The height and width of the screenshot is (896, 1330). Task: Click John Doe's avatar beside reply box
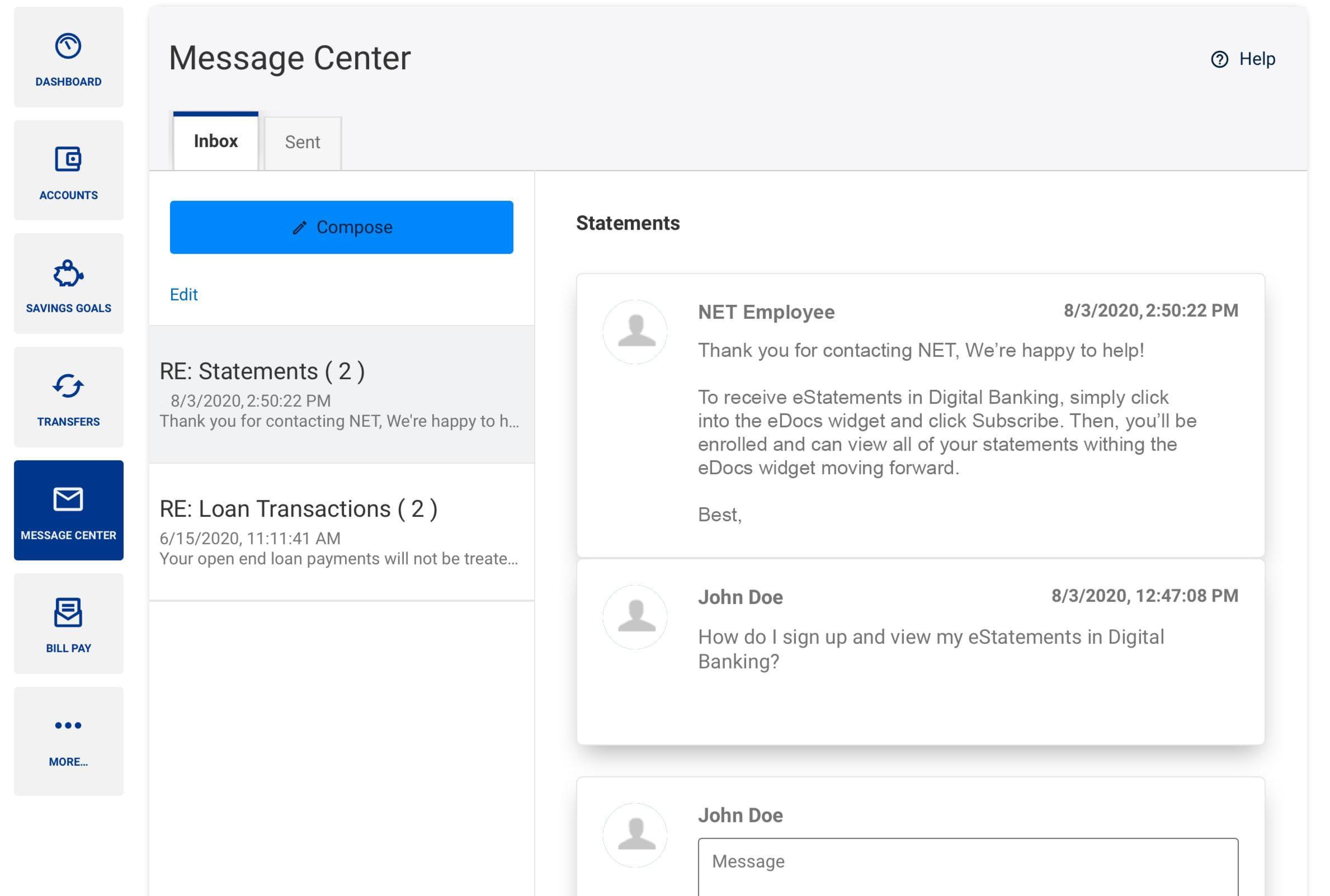pos(635,836)
